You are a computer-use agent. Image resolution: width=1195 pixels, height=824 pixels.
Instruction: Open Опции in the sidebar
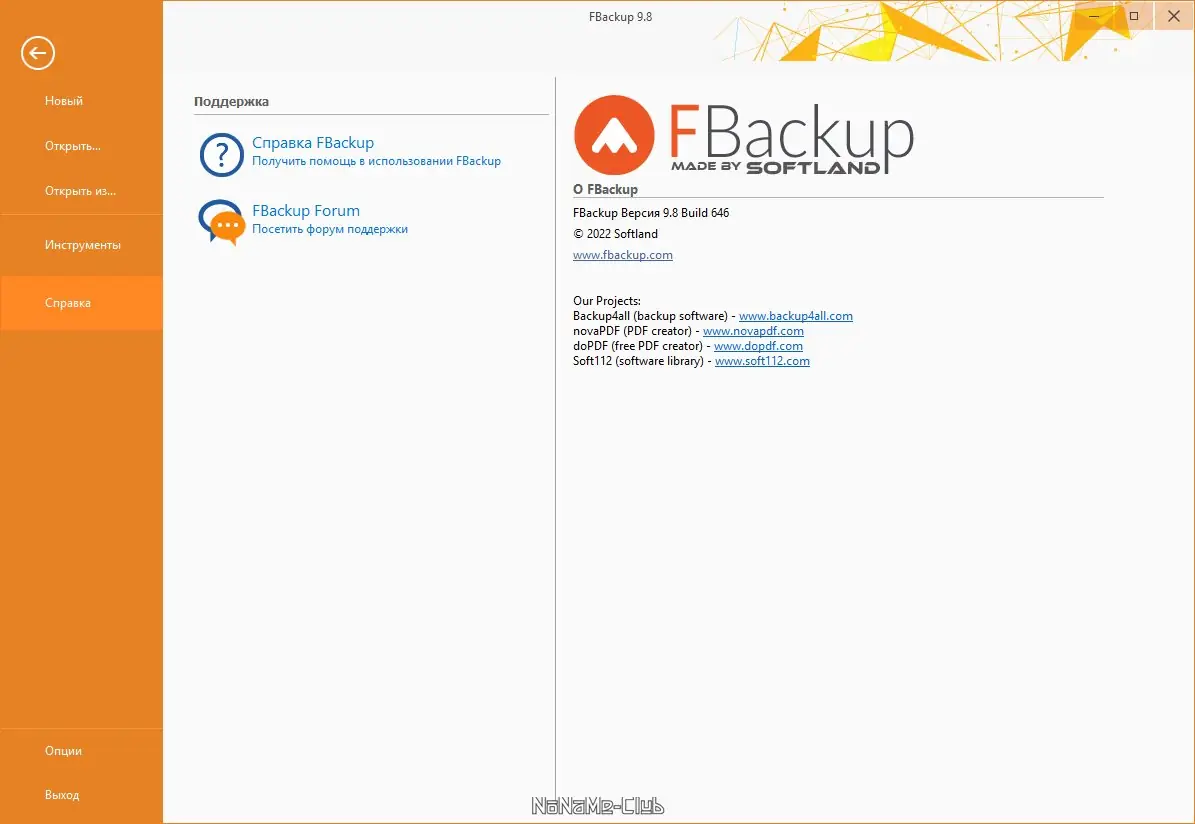(63, 751)
